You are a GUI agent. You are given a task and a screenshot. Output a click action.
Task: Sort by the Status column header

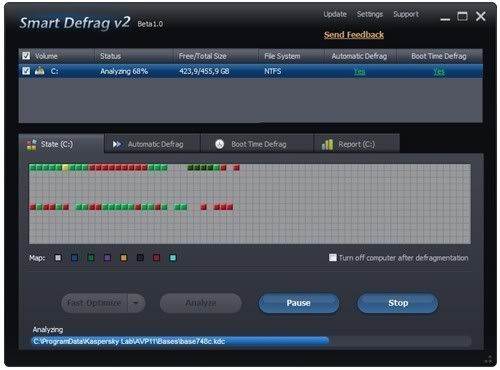134,56
